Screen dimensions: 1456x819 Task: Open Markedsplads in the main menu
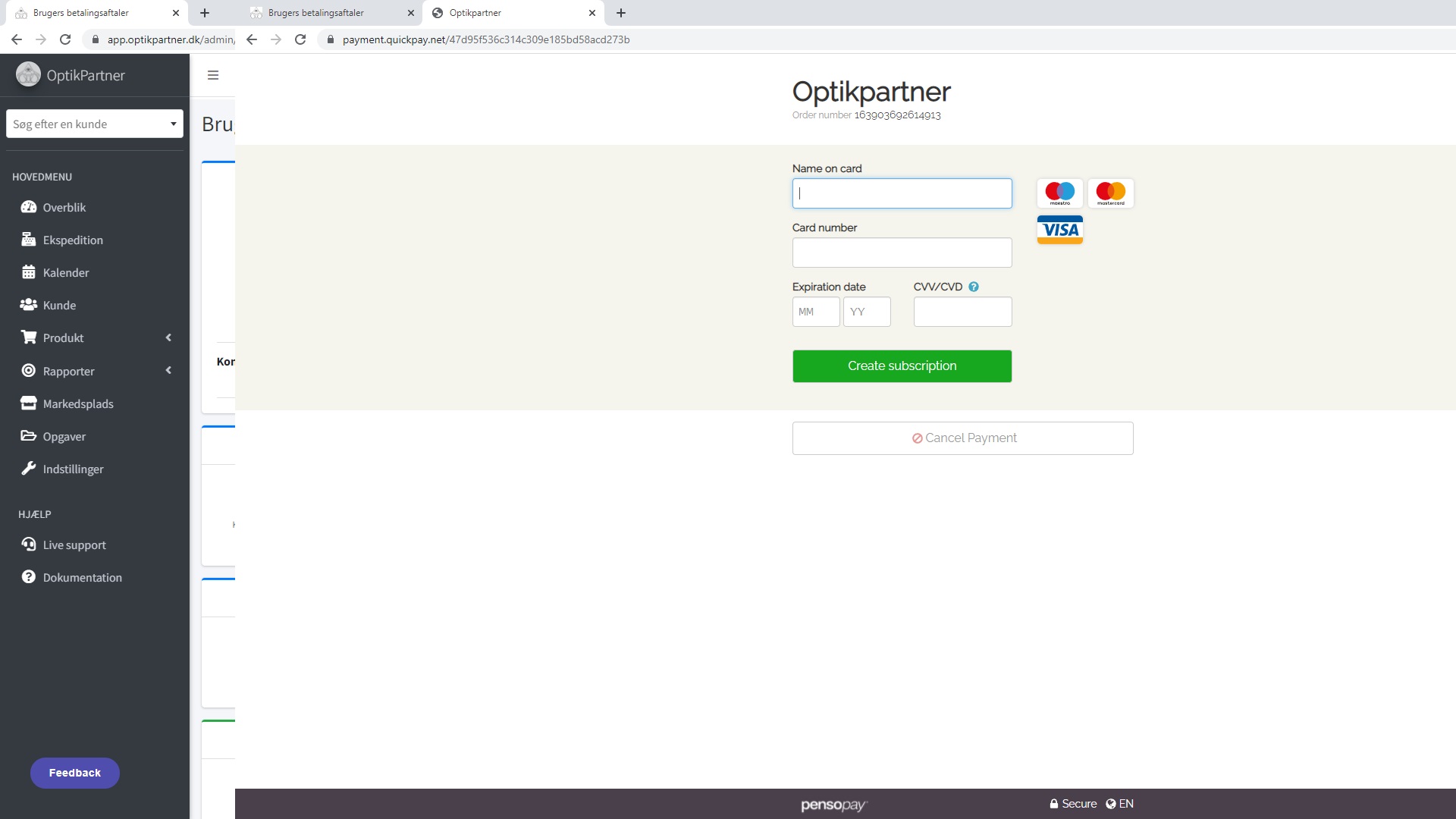pyautogui.click(x=77, y=403)
